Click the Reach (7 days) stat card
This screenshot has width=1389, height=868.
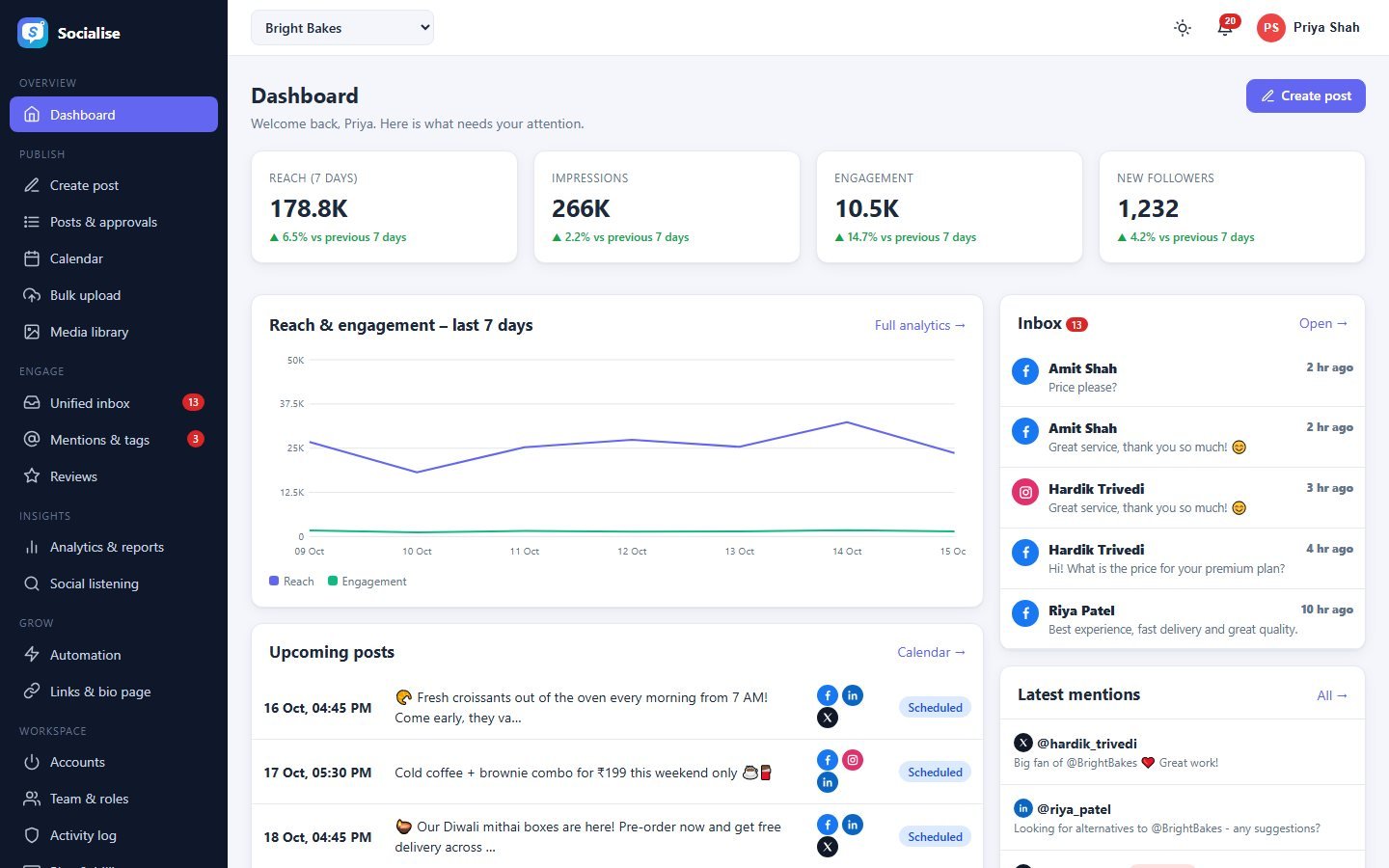point(384,206)
